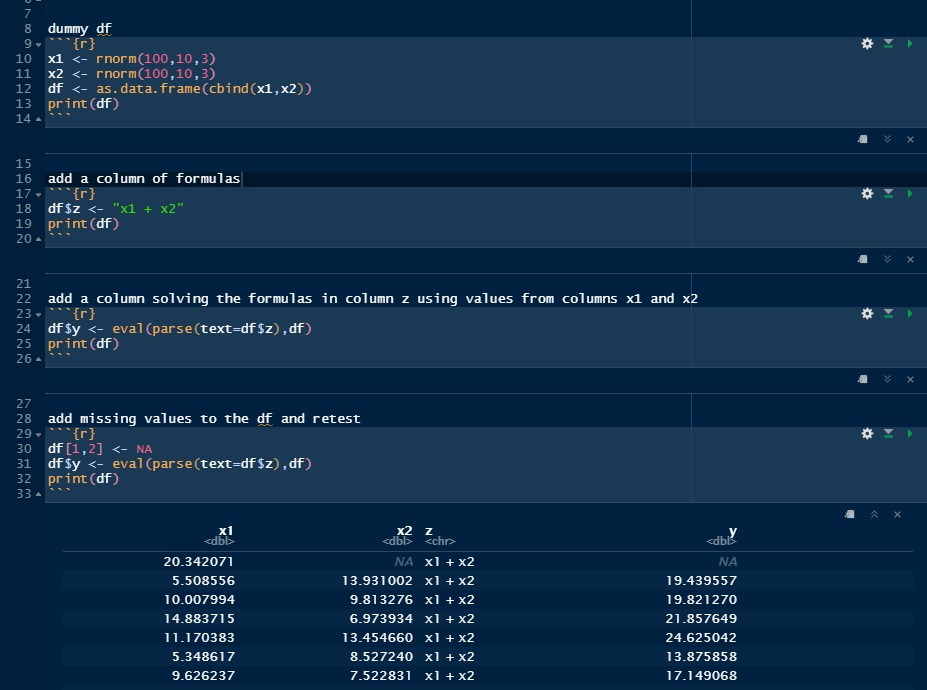Click the df$z <- "x1 + x2" code line
Screen dimensions: 927x690
coord(116,209)
